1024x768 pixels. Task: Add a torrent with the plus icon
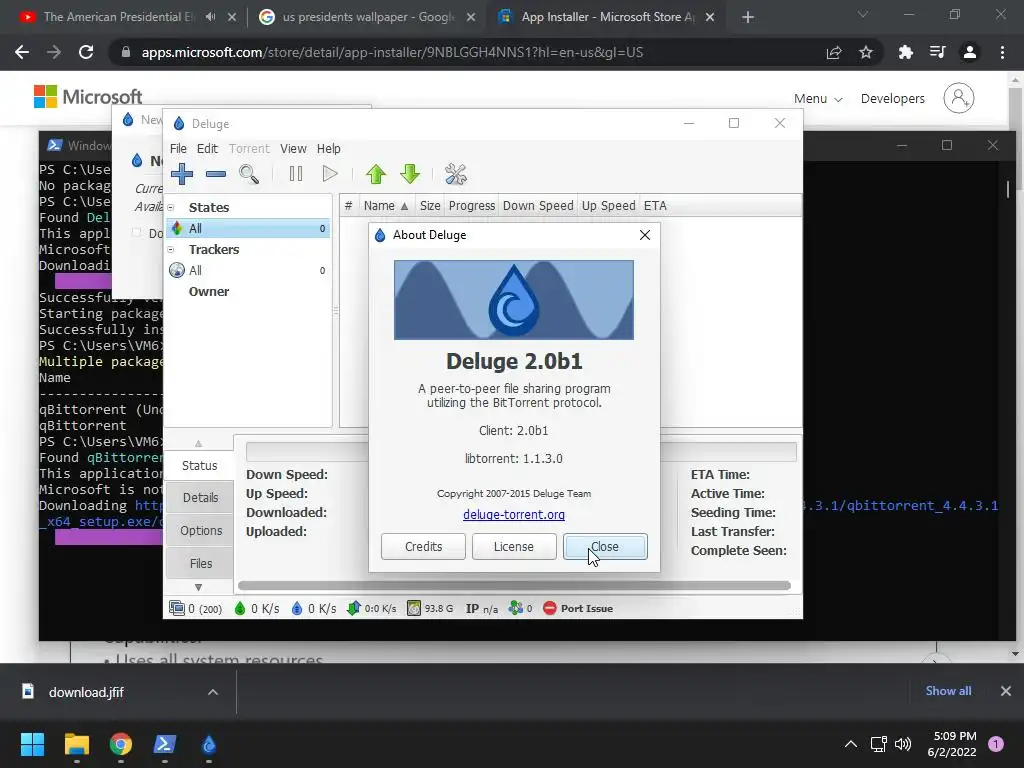point(182,174)
